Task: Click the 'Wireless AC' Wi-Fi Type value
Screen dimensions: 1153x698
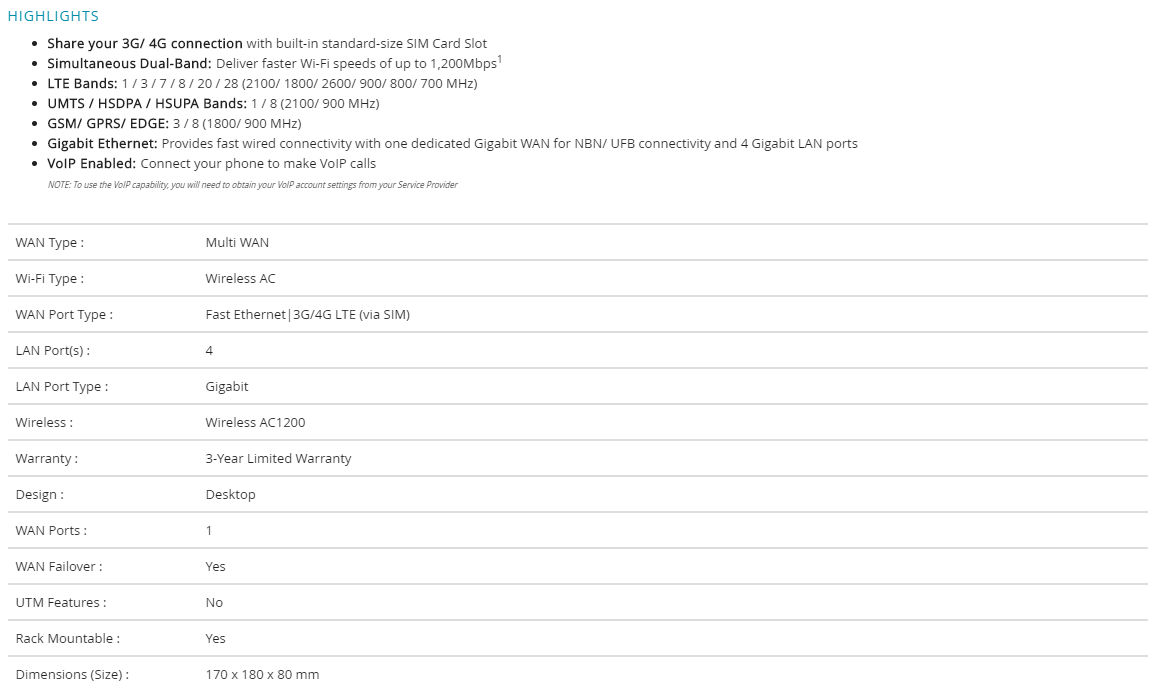Action: tap(240, 279)
